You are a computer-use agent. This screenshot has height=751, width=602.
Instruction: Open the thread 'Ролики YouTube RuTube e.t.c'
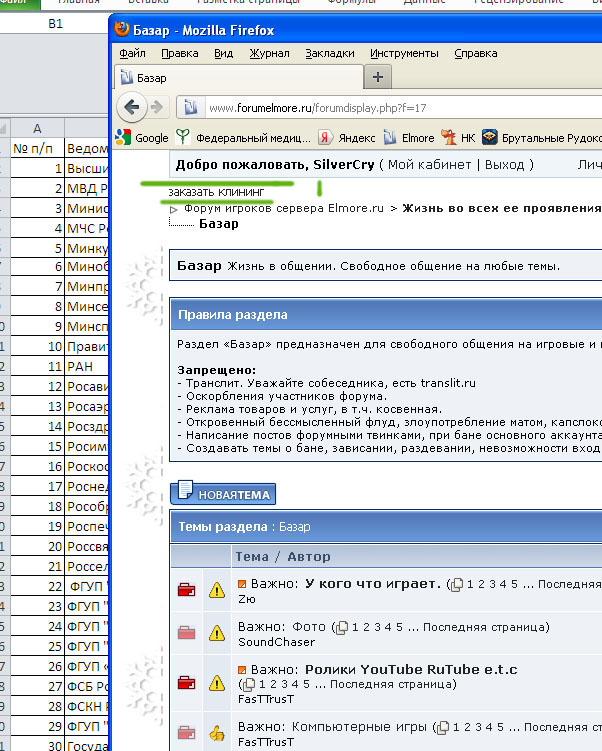411,670
